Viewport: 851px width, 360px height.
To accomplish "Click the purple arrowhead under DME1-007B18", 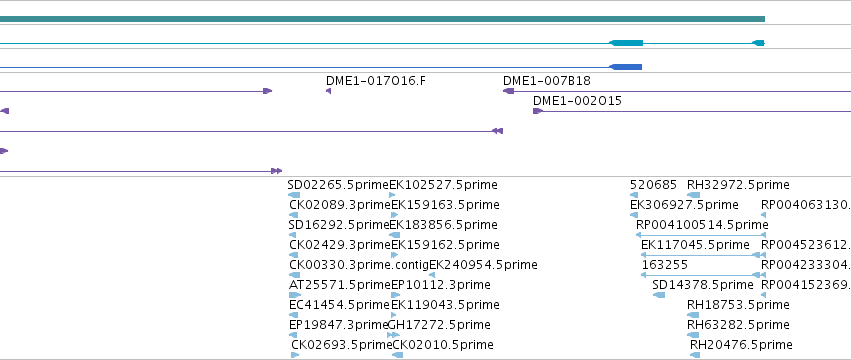I will coord(508,91).
